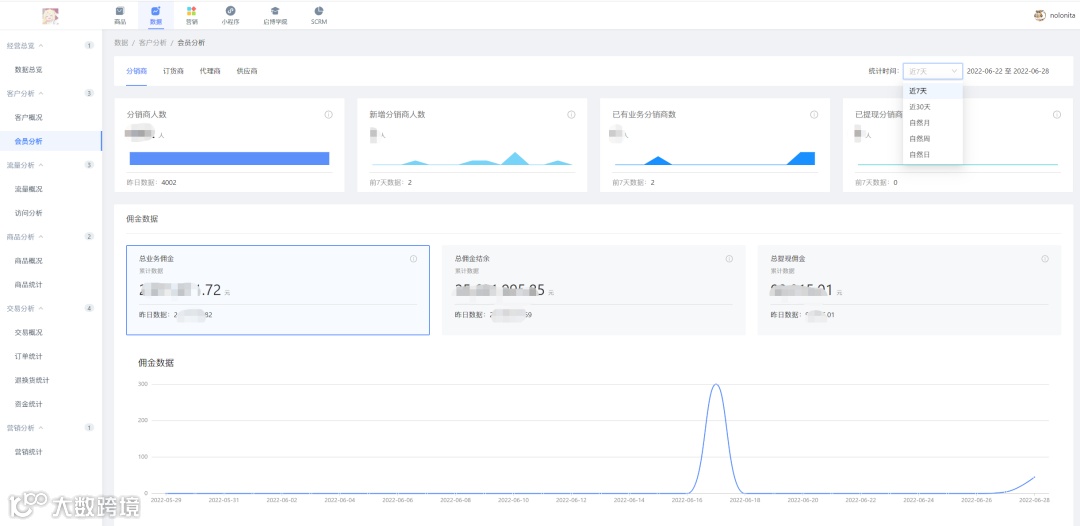Choose 近7天 in the time dropdown

click(x=933, y=91)
